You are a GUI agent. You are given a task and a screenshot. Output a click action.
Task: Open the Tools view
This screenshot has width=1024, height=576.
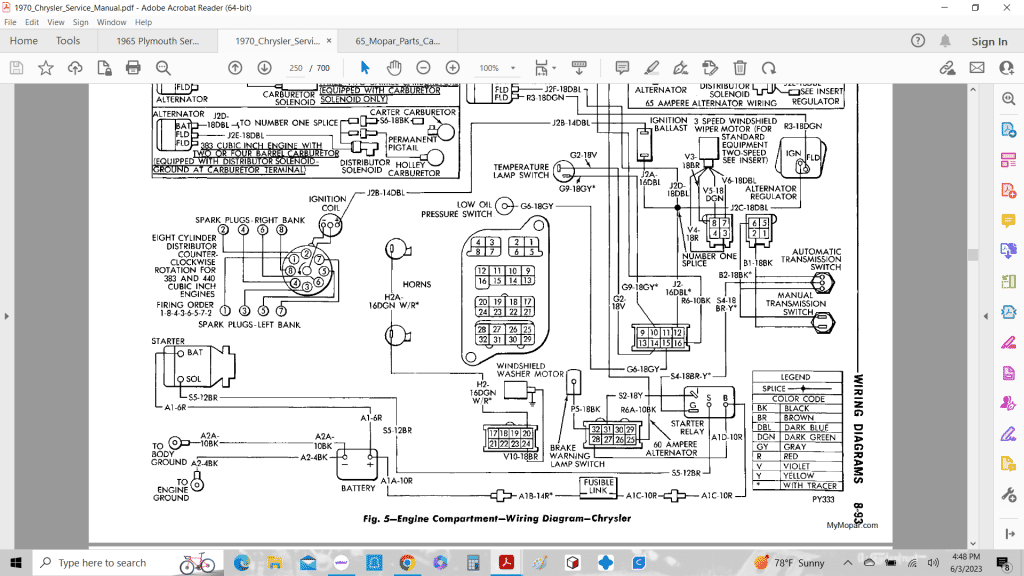[x=68, y=41]
